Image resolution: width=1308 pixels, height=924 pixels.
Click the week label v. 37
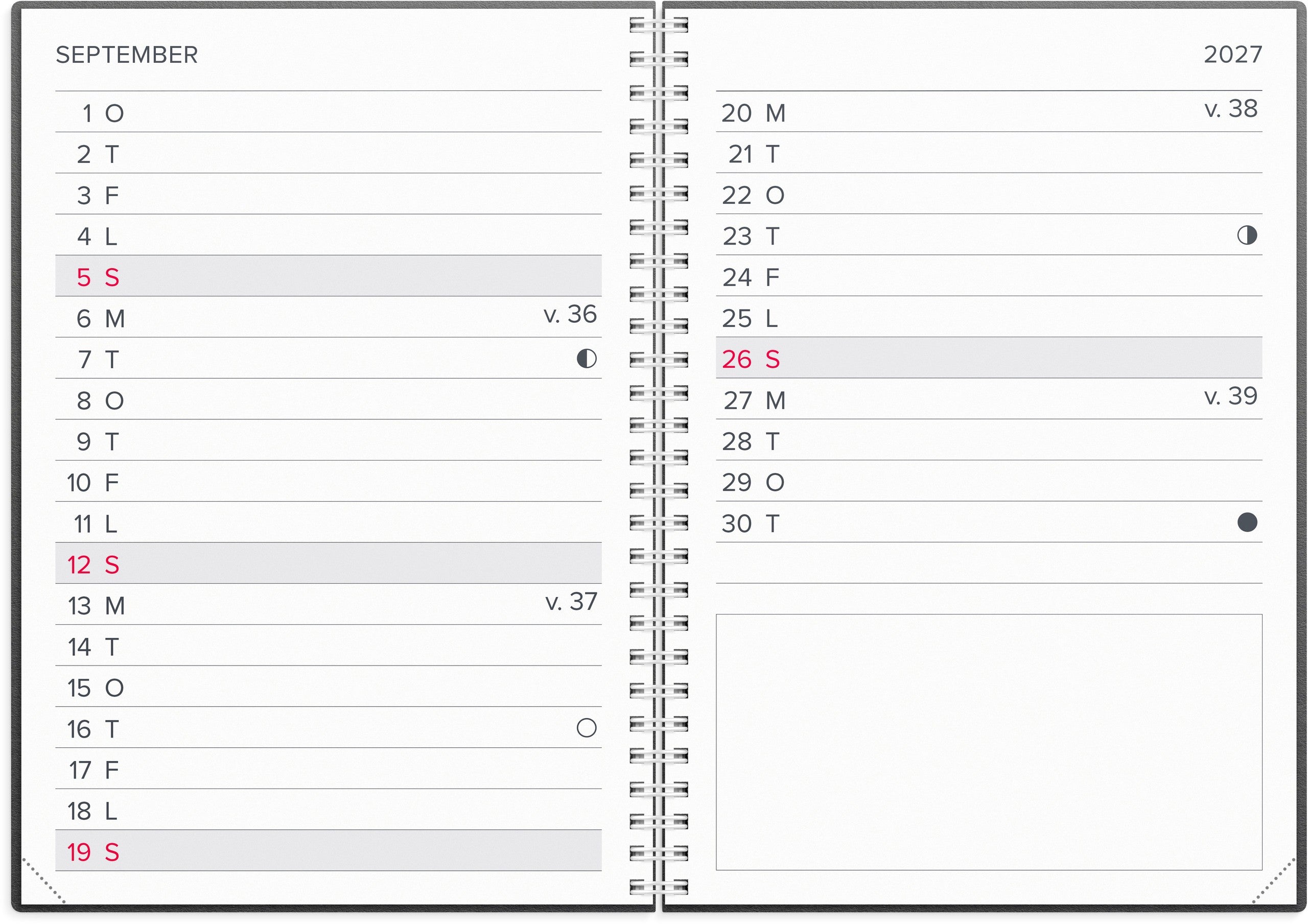571,601
